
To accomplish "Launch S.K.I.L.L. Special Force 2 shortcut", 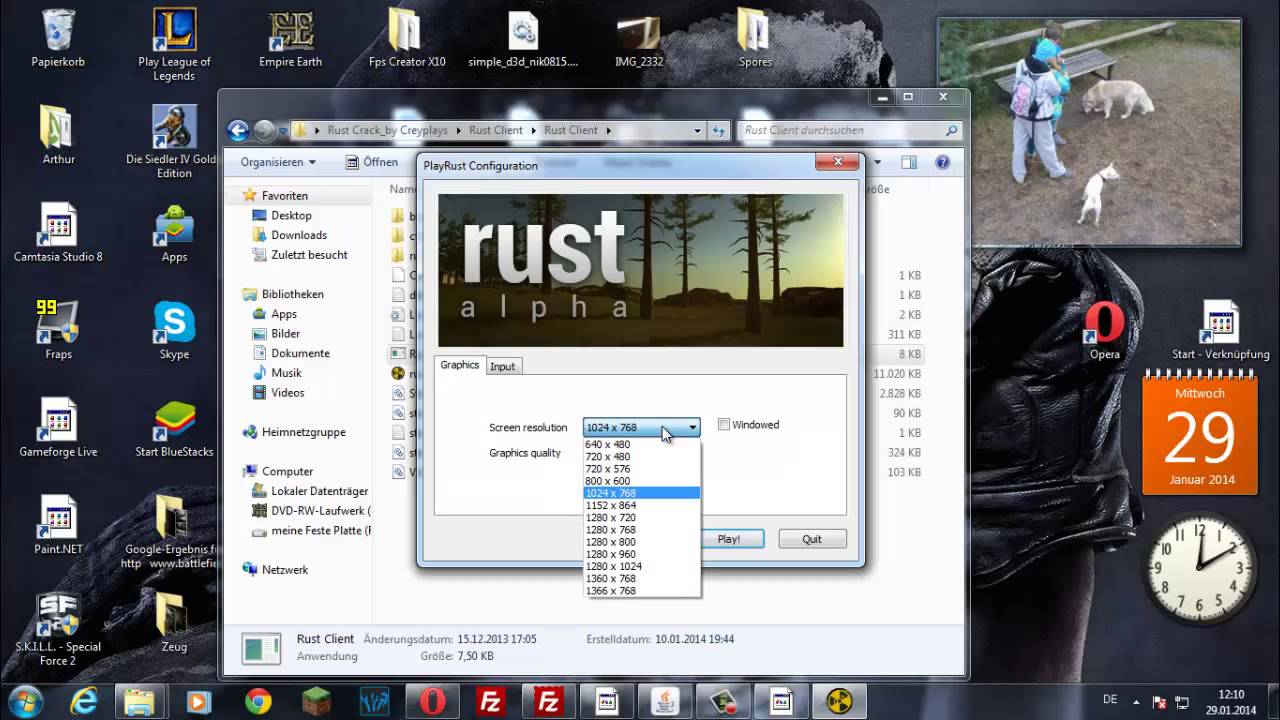I will 58,630.
